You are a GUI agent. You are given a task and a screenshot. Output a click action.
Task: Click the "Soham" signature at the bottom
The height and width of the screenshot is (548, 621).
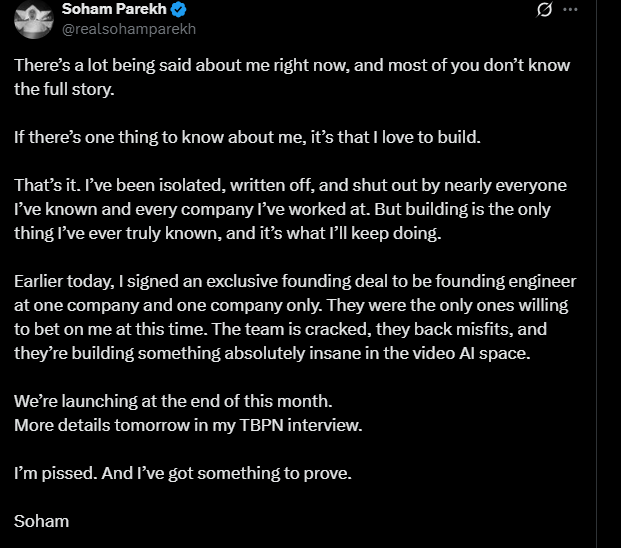40,520
